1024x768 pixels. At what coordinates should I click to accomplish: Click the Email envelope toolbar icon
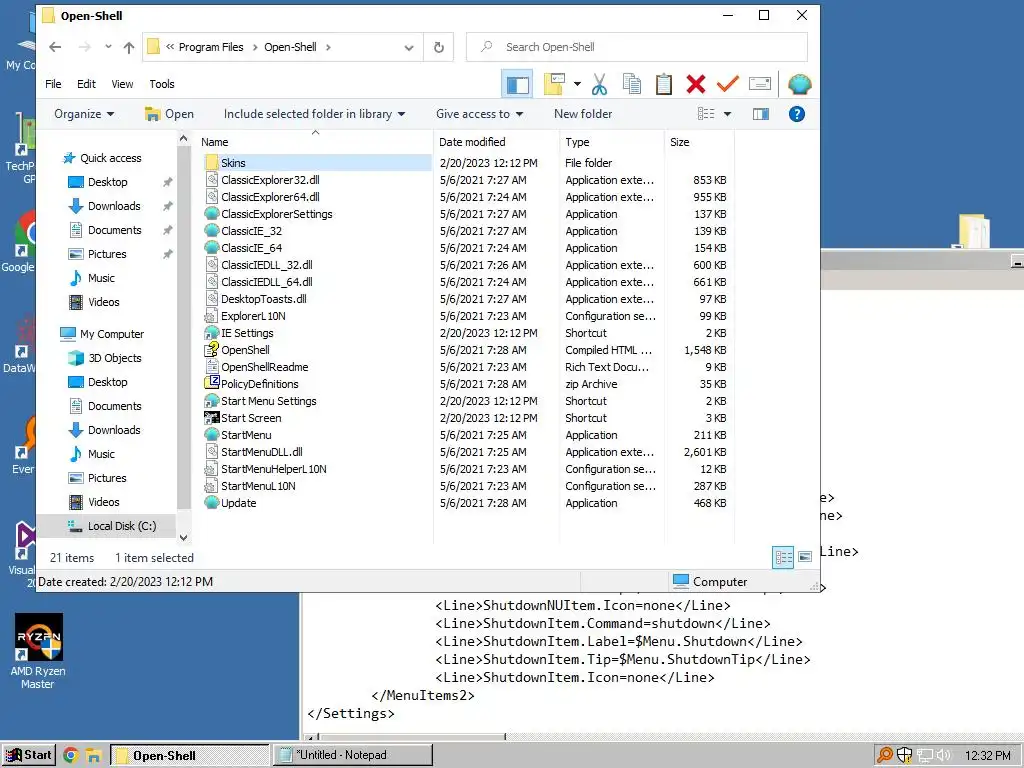pyautogui.click(x=760, y=84)
